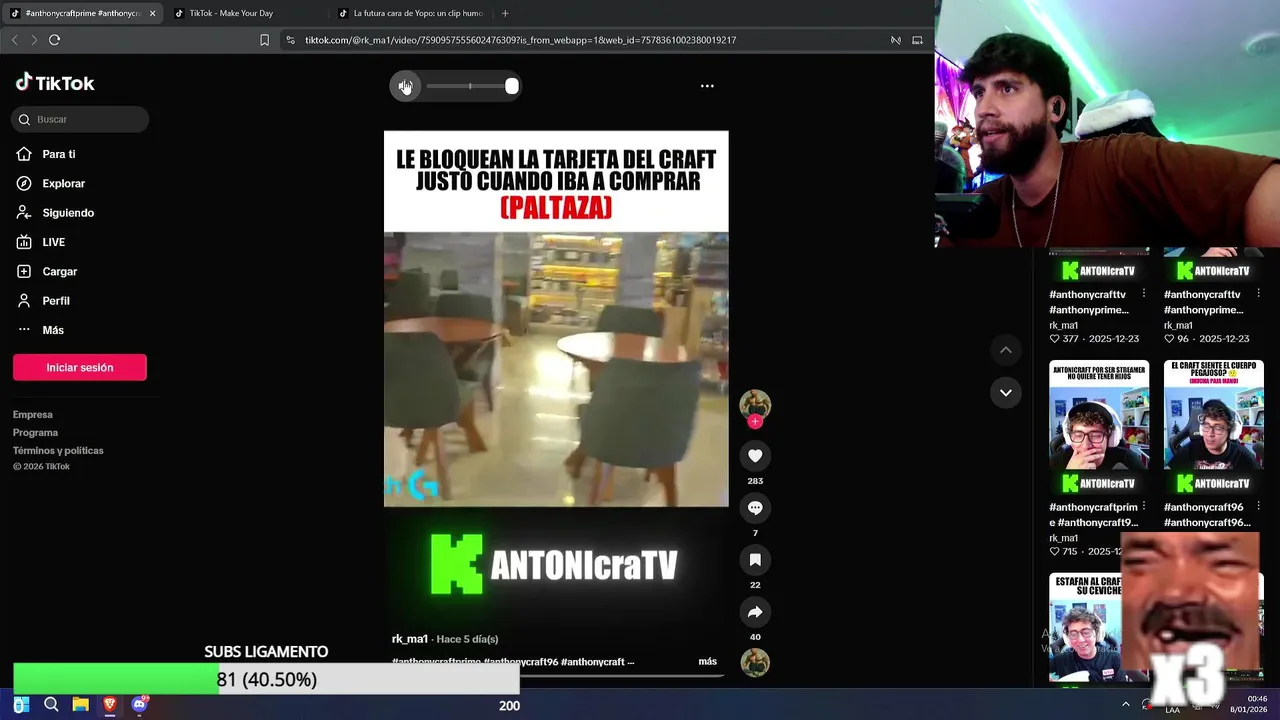Click the TikTok URL address bar
The width and height of the screenshot is (1280, 720).
(x=520, y=40)
